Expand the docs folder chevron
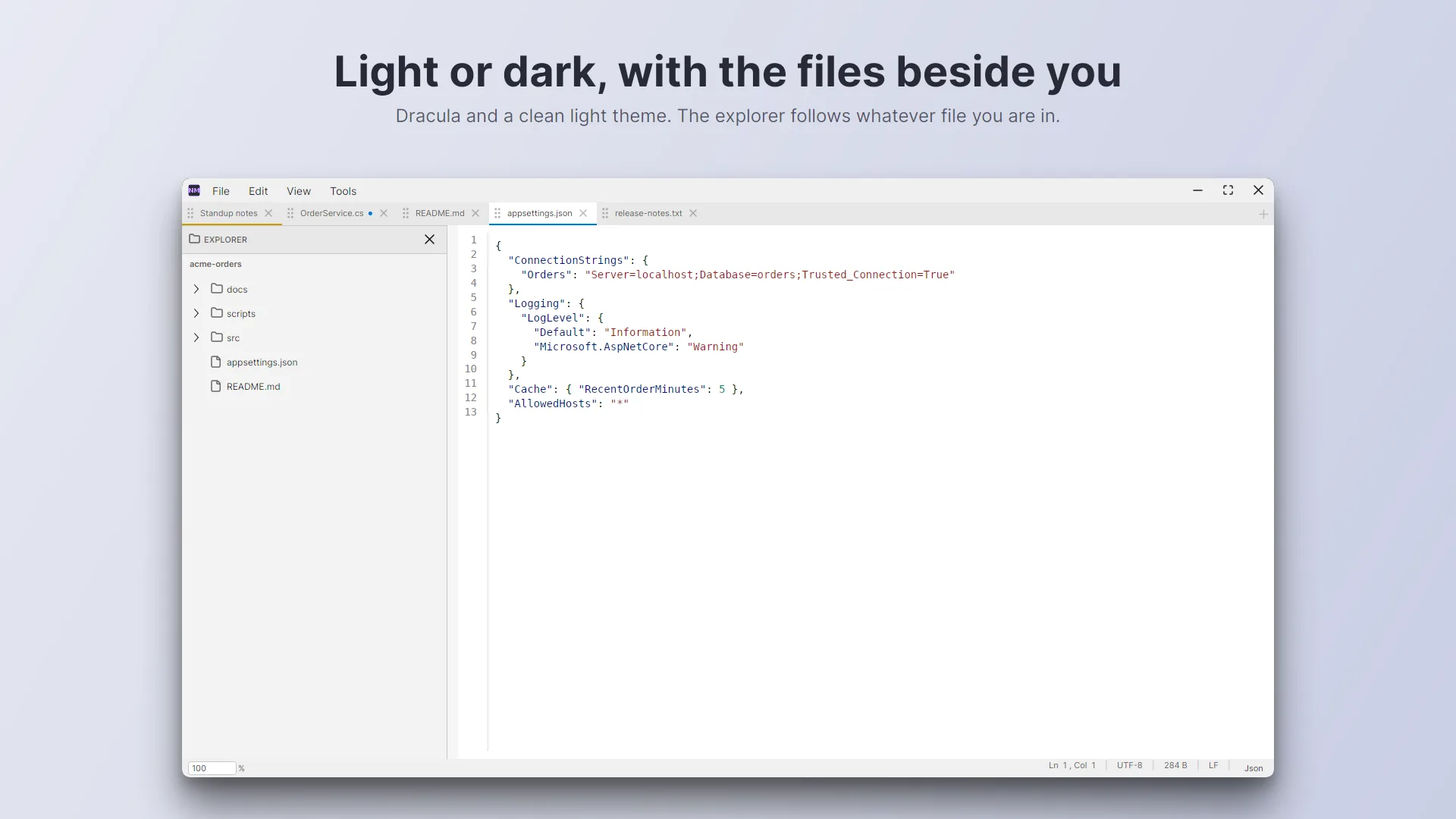Image resolution: width=1456 pixels, height=819 pixels. (196, 289)
